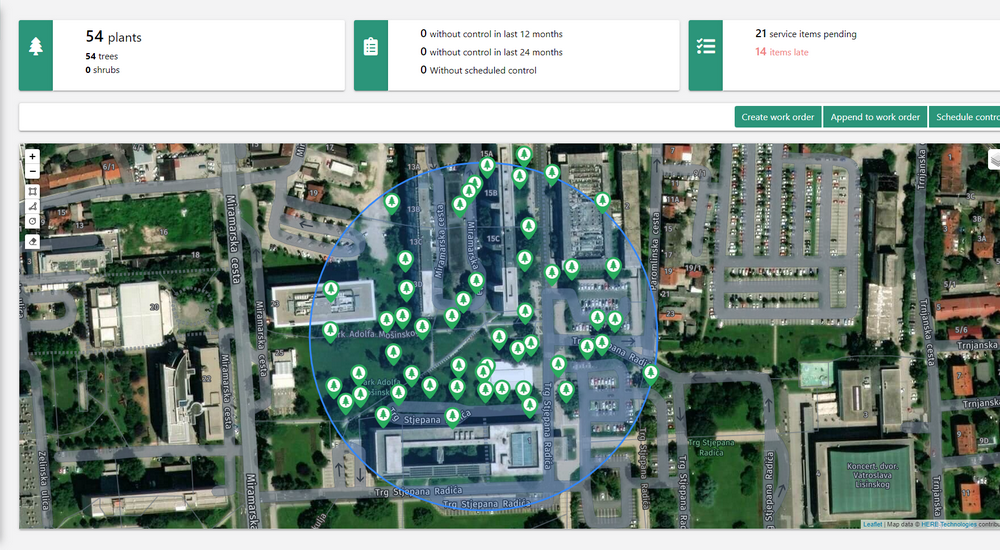1000x550 pixels.
Task: Click the clipboard icon on controls card
Action: point(371,47)
